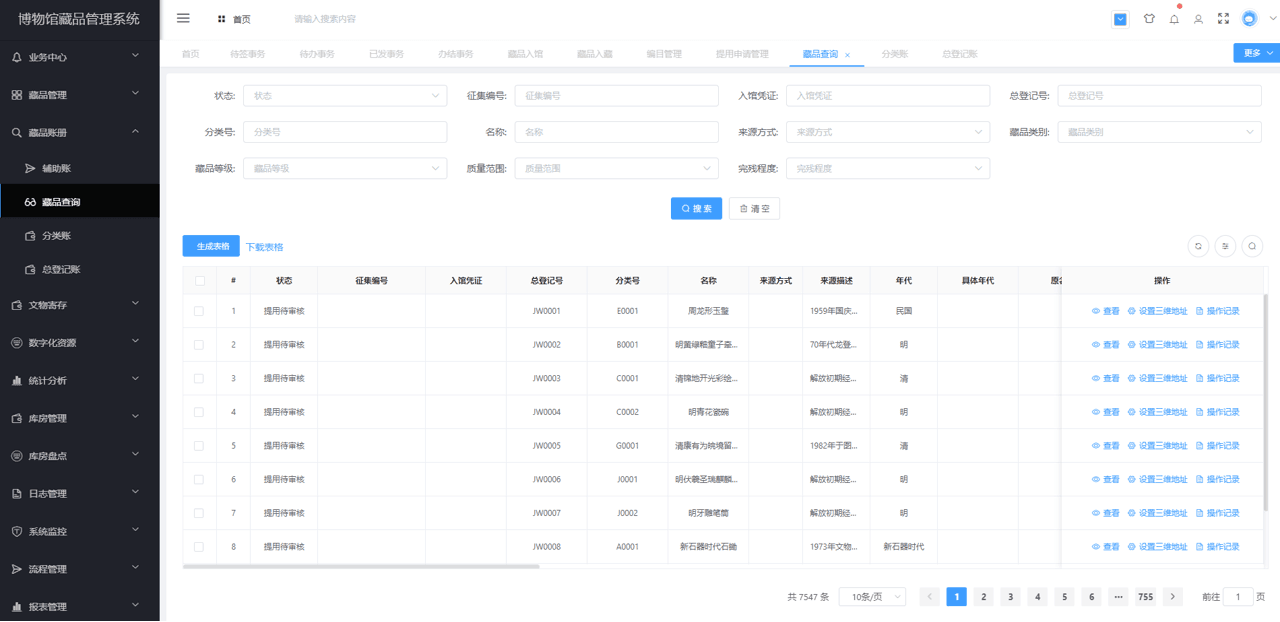
Task: Click the 库房管理 icon in sidebar
Action: coord(17,418)
